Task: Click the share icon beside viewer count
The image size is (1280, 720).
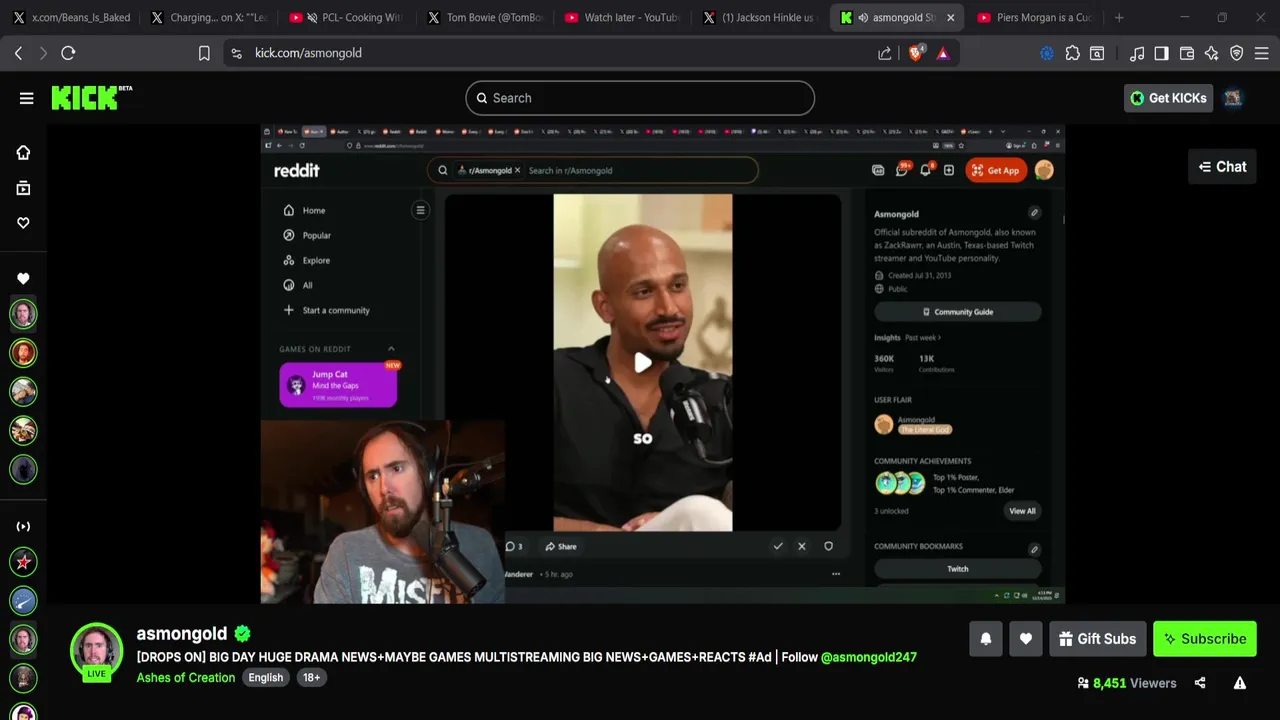Action: (1200, 683)
